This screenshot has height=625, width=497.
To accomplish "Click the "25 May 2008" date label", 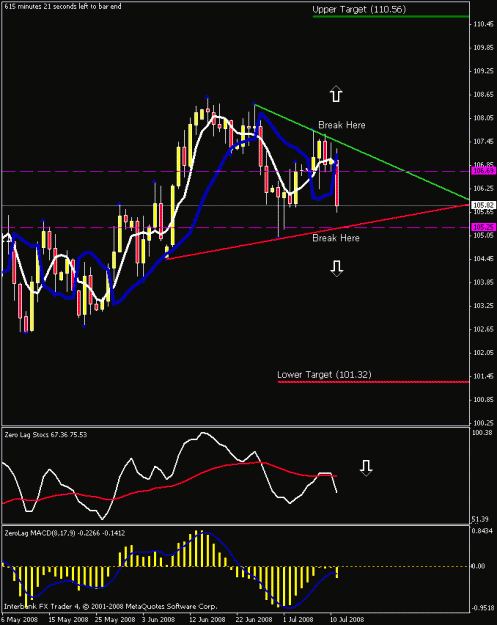I will [x=115, y=619].
